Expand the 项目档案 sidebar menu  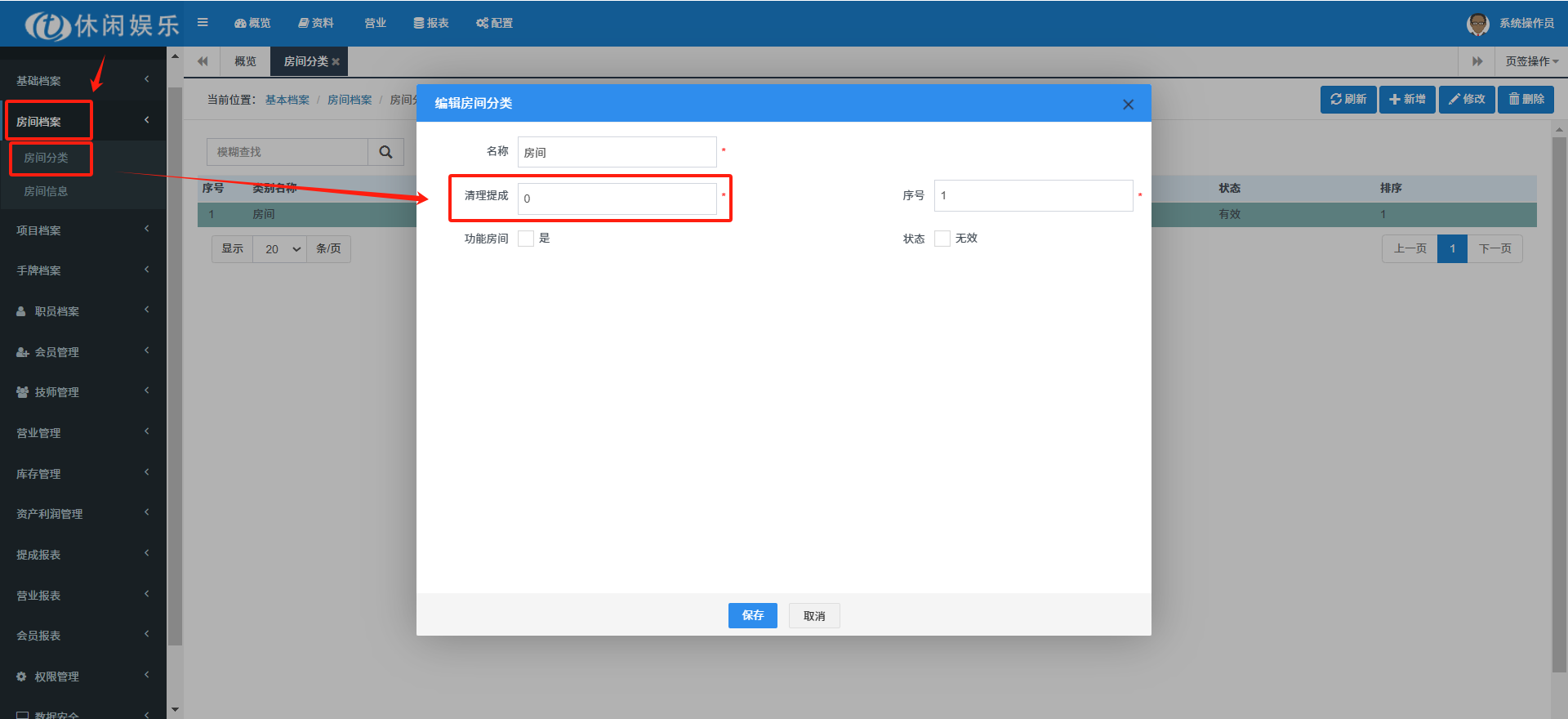82,230
